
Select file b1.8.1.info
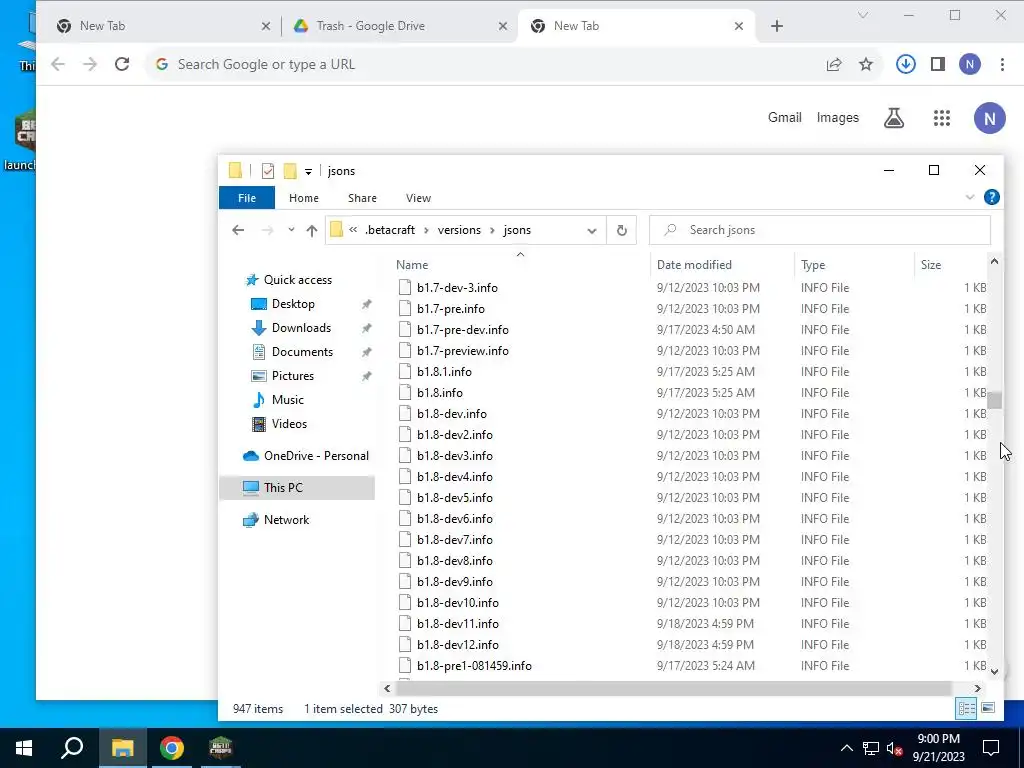point(444,372)
